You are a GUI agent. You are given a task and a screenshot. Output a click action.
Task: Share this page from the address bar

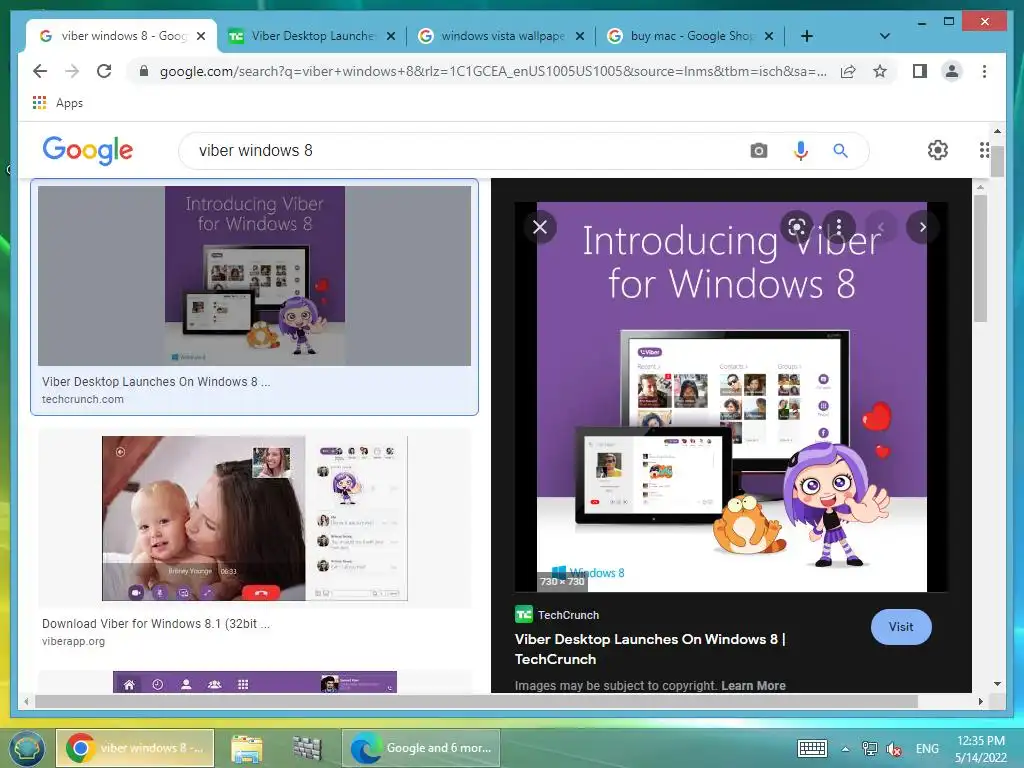pos(848,71)
